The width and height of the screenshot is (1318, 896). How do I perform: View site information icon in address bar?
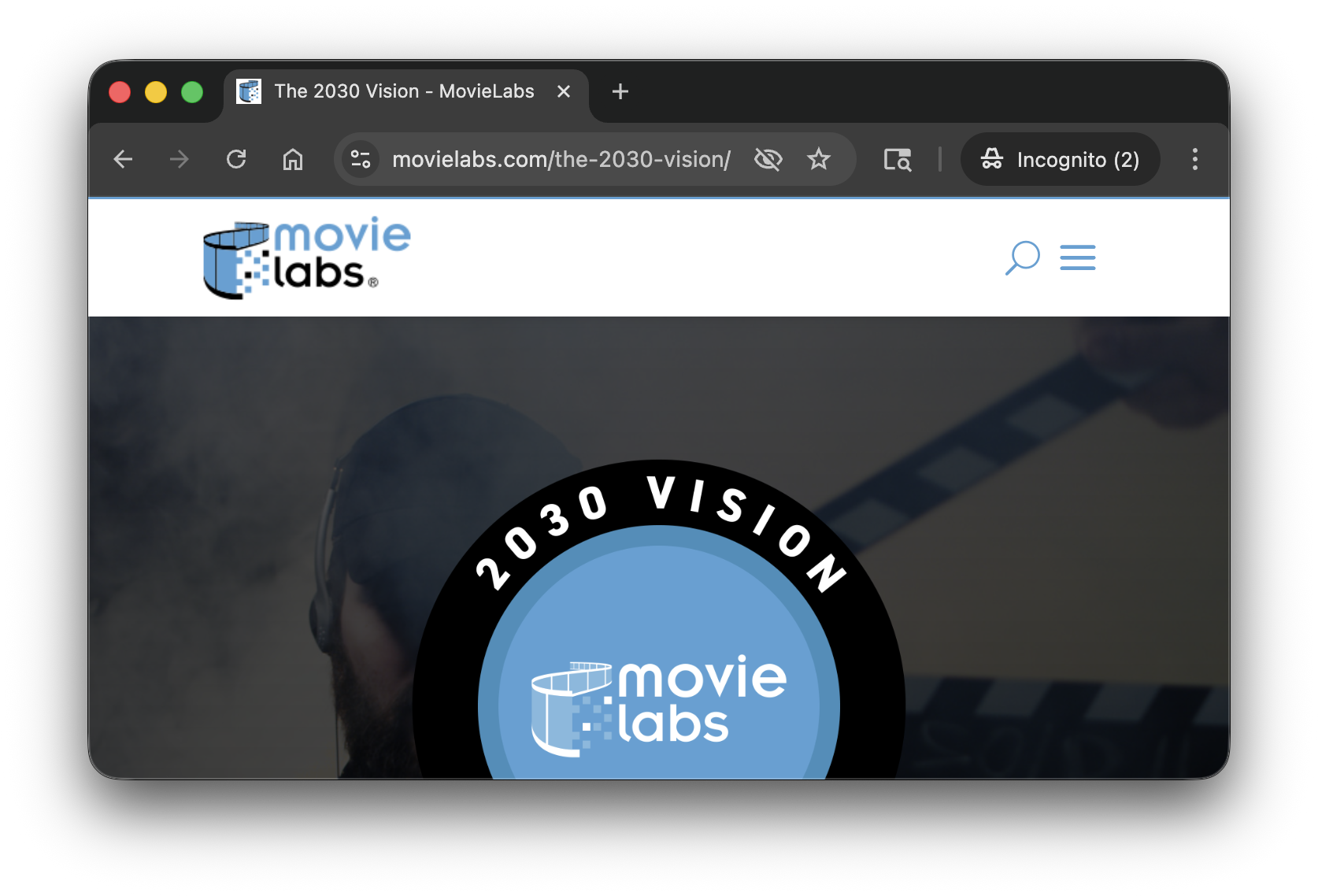pyautogui.click(x=361, y=160)
